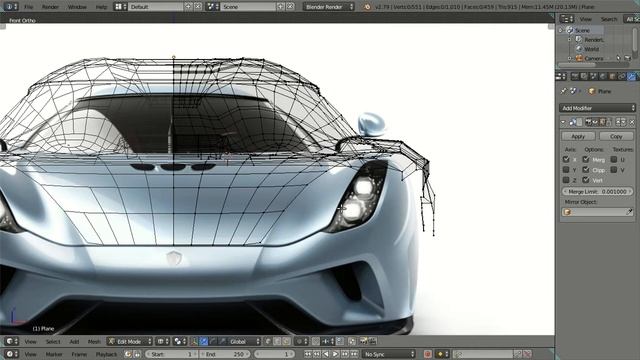
Task: Open the Outliner Search menu
Action: [609, 19]
